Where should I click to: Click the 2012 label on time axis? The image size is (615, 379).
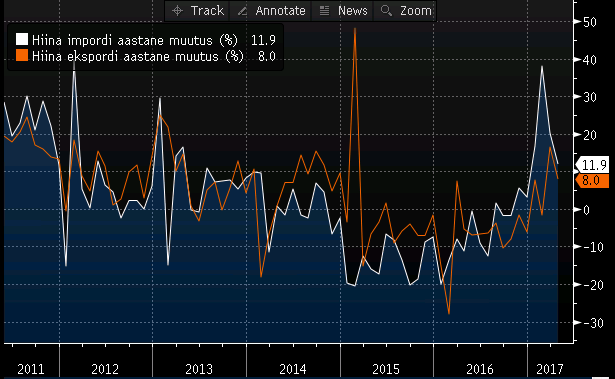tap(105, 369)
